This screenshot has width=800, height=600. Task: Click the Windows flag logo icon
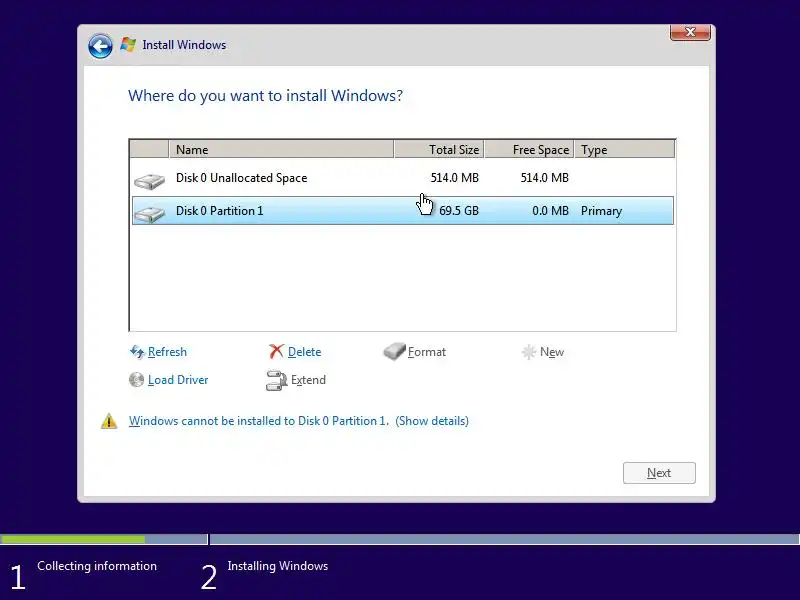(x=128, y=45)
